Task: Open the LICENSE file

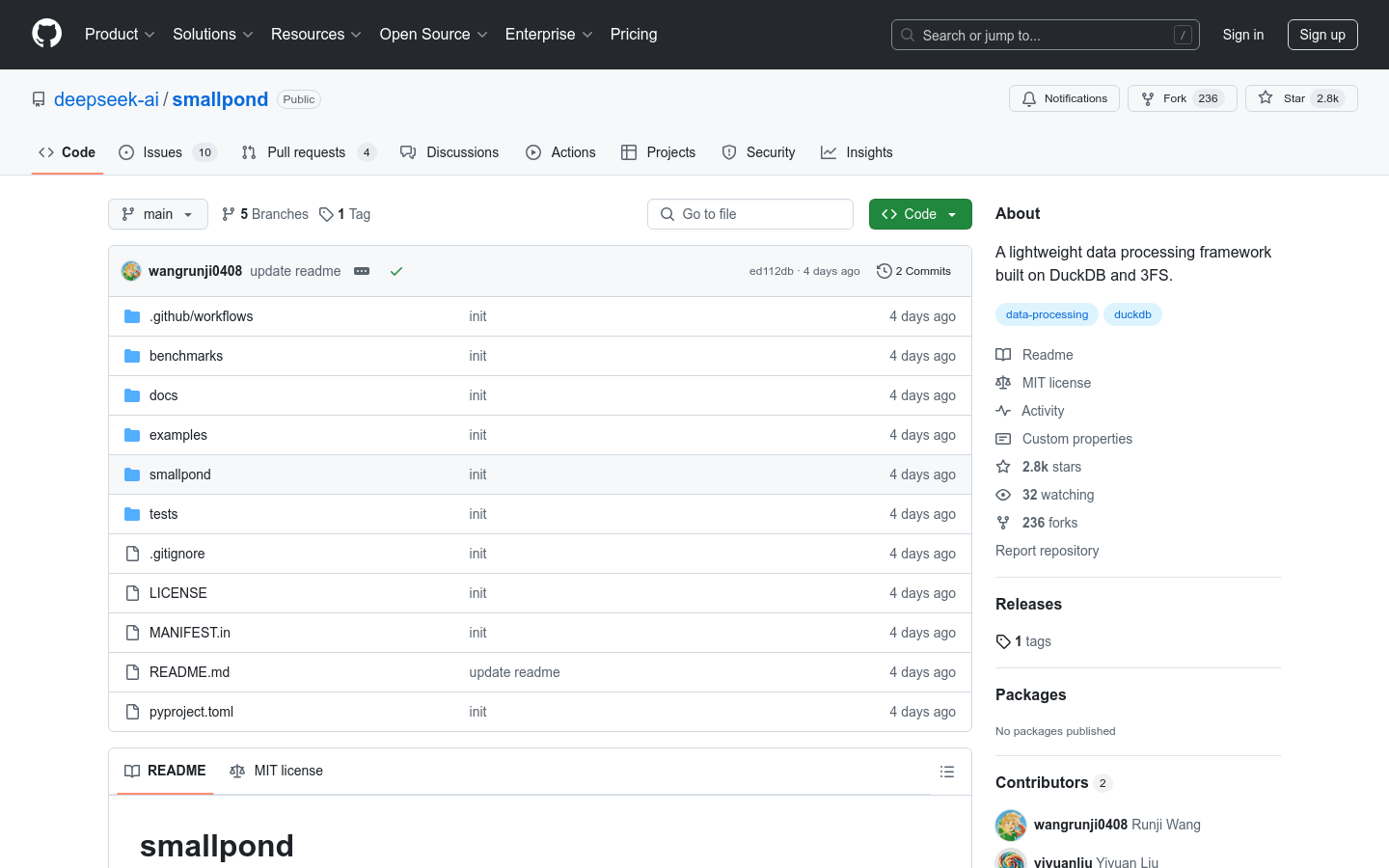Action: click(178, 593)
